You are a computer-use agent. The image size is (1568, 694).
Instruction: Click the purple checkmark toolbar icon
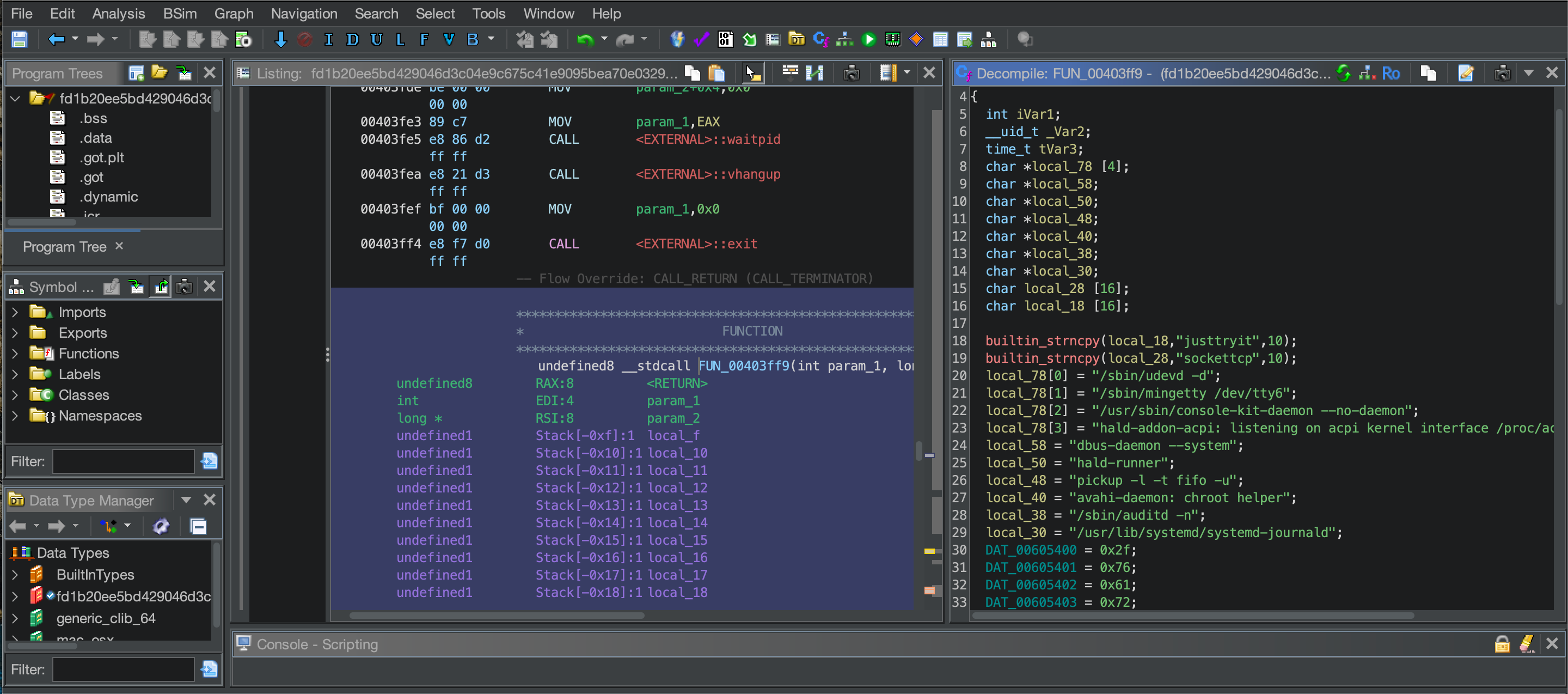(701, 40)
